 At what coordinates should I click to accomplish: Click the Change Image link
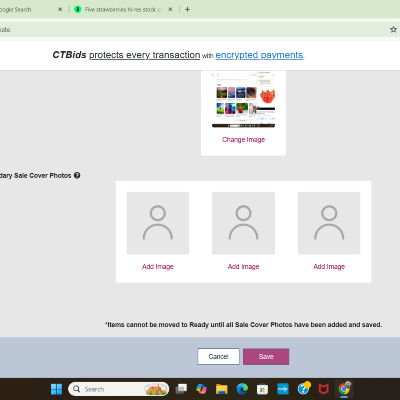pos(243,140)
